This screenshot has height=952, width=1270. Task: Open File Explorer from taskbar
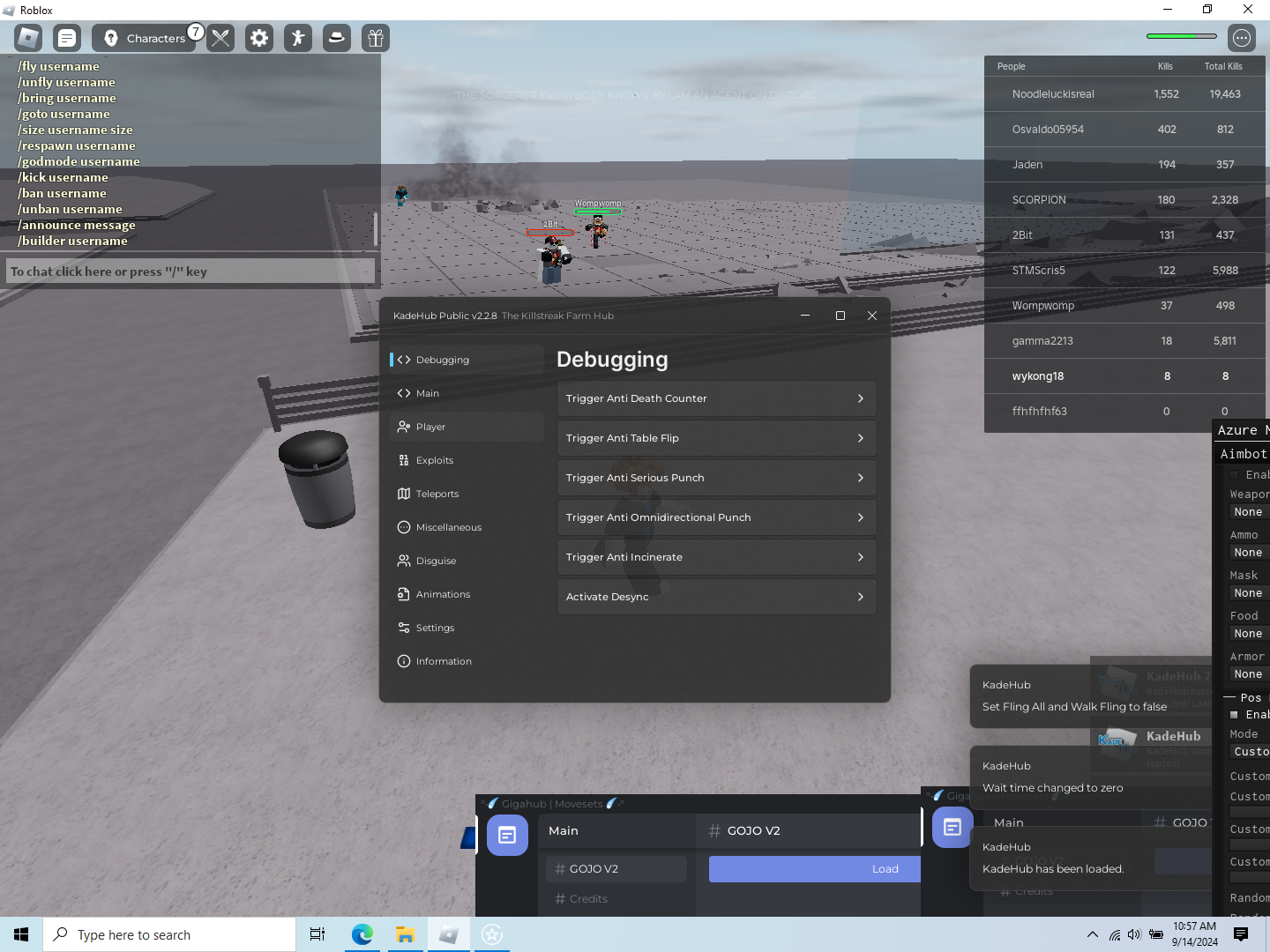click(405, 934)
